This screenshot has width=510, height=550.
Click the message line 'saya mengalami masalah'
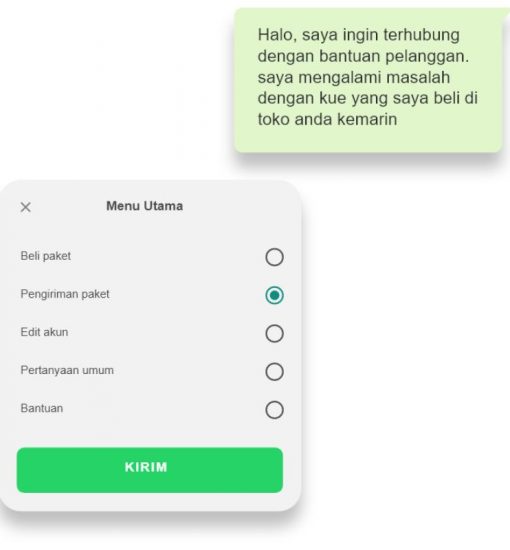(354, 77)
